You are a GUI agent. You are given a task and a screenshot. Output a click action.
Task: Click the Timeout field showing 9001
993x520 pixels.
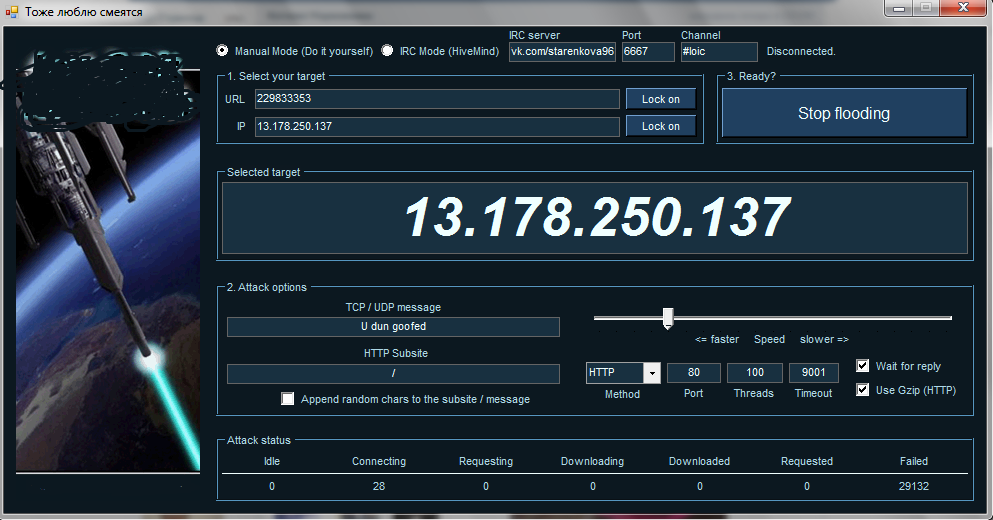(x=813, y=372)
